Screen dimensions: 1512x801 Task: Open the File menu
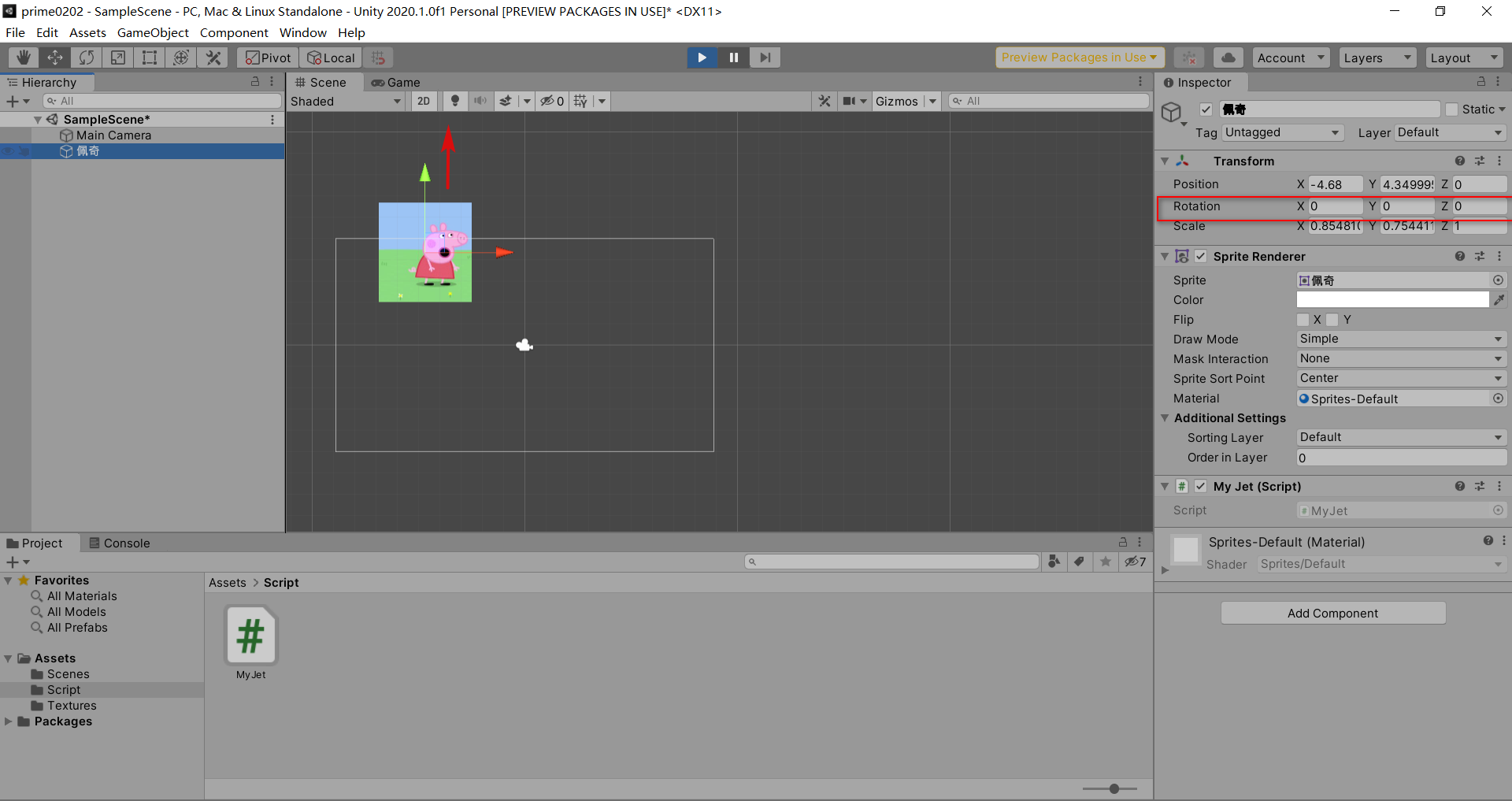[15, 32]
